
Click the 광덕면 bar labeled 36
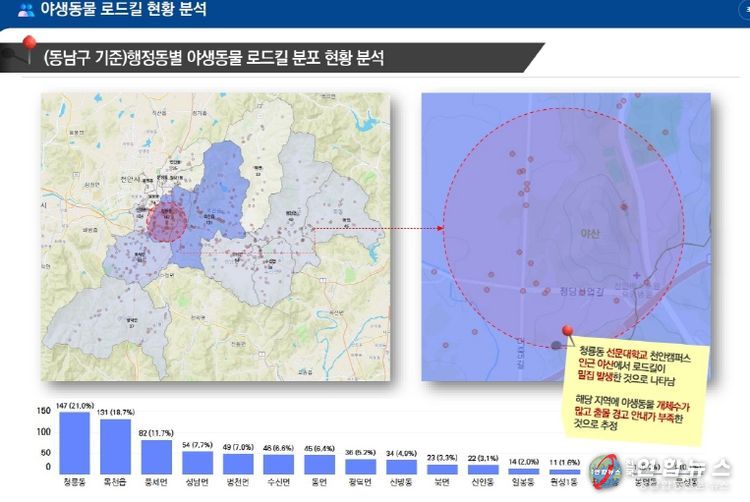(359, 466)
